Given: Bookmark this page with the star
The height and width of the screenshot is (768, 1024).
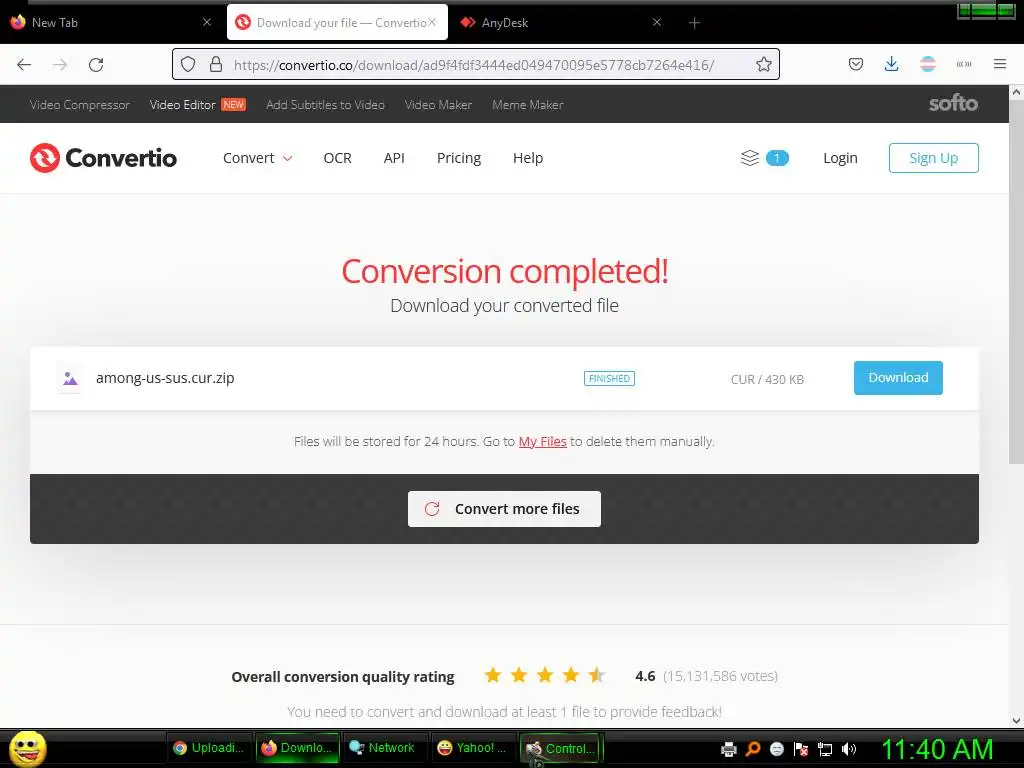Looking at the screenshot, I should [763, 64].
